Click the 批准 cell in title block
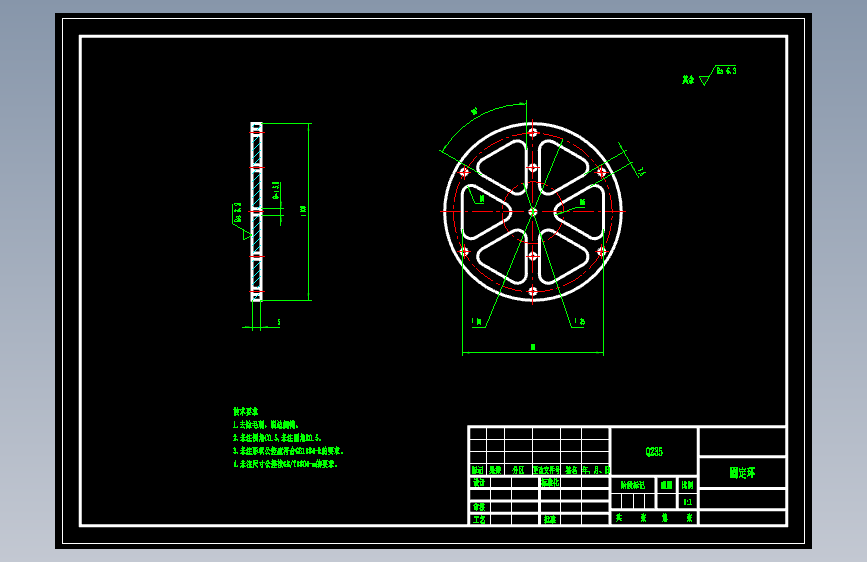Image resolution: width=867 pixels, height=562 pixels. coord(549,520)
